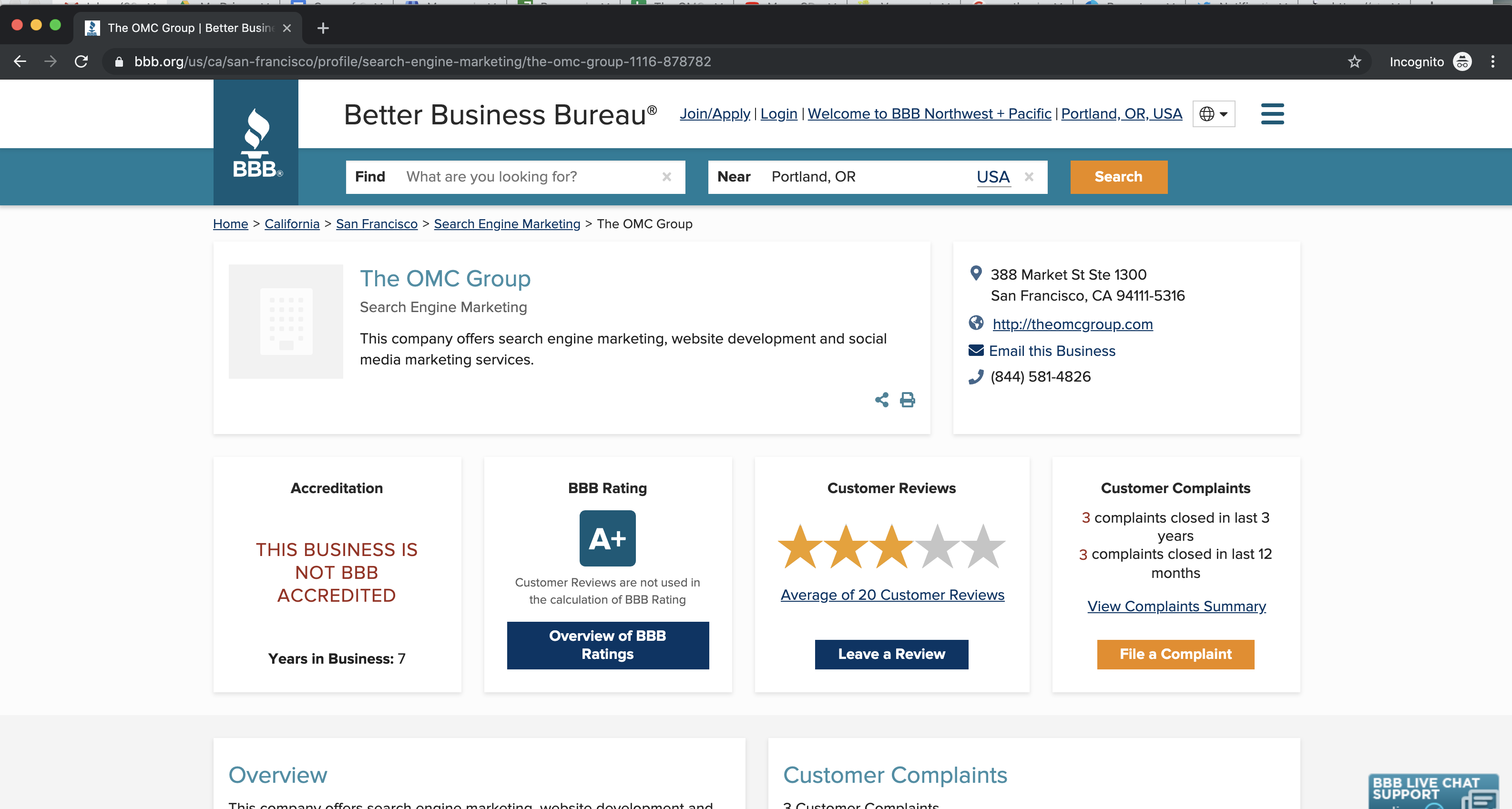Click the map pin address icon
The height and width of the screenshot is (809, 1512).
pyautogui.click(x=976, y=273)
